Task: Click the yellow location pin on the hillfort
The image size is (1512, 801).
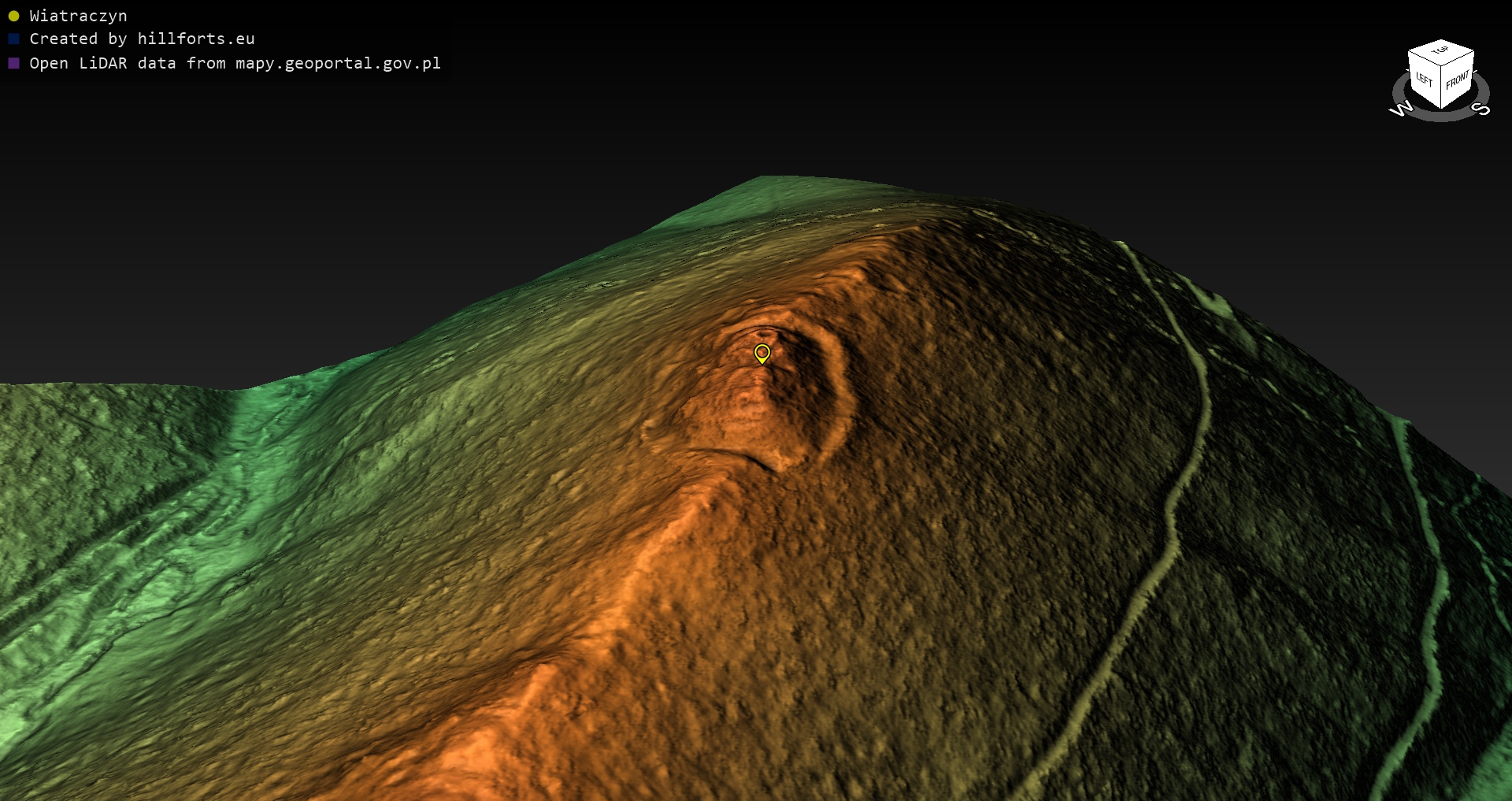Action: point(762,353)
